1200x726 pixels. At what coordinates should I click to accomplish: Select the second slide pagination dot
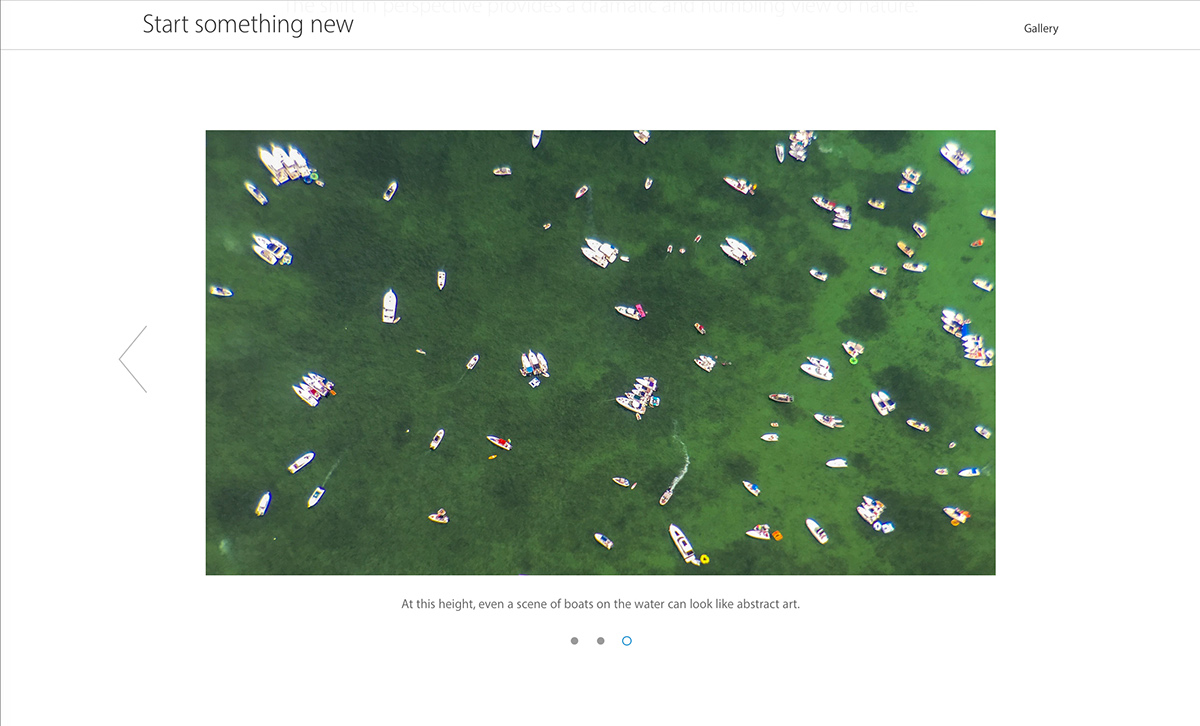pos(600,641)
